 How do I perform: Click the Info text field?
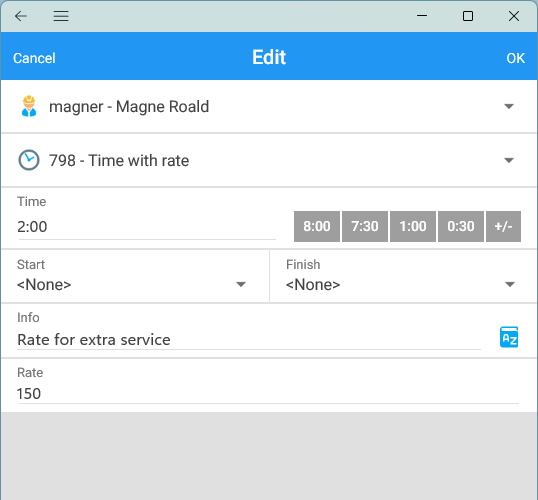click(249, 340)
